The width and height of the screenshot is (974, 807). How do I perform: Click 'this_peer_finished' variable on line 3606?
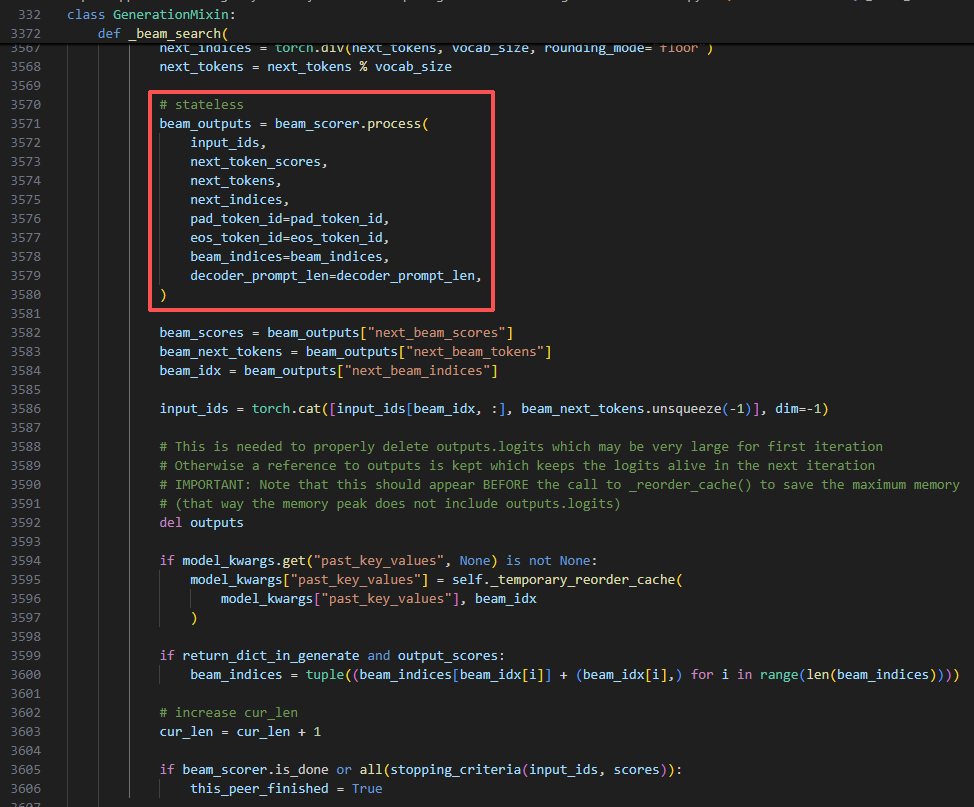coord(259,789)
